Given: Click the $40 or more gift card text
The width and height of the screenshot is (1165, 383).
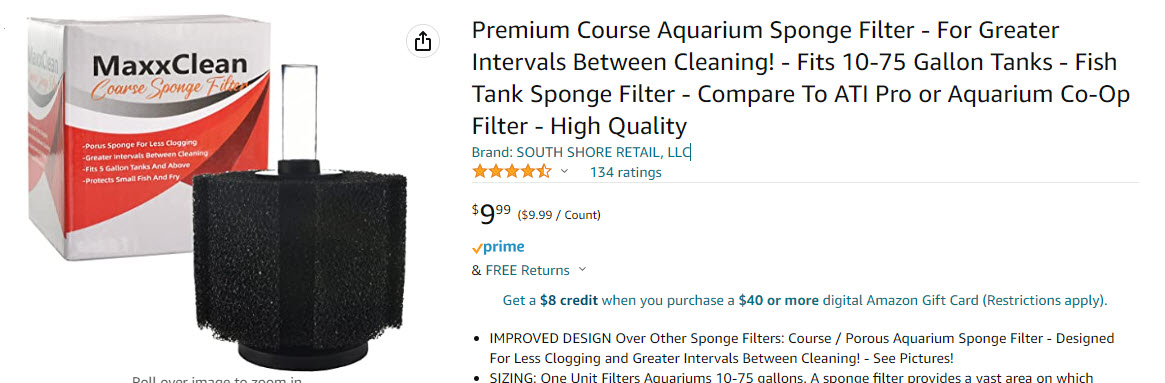Looking at the screenshot, I should (x=778, y=300).
